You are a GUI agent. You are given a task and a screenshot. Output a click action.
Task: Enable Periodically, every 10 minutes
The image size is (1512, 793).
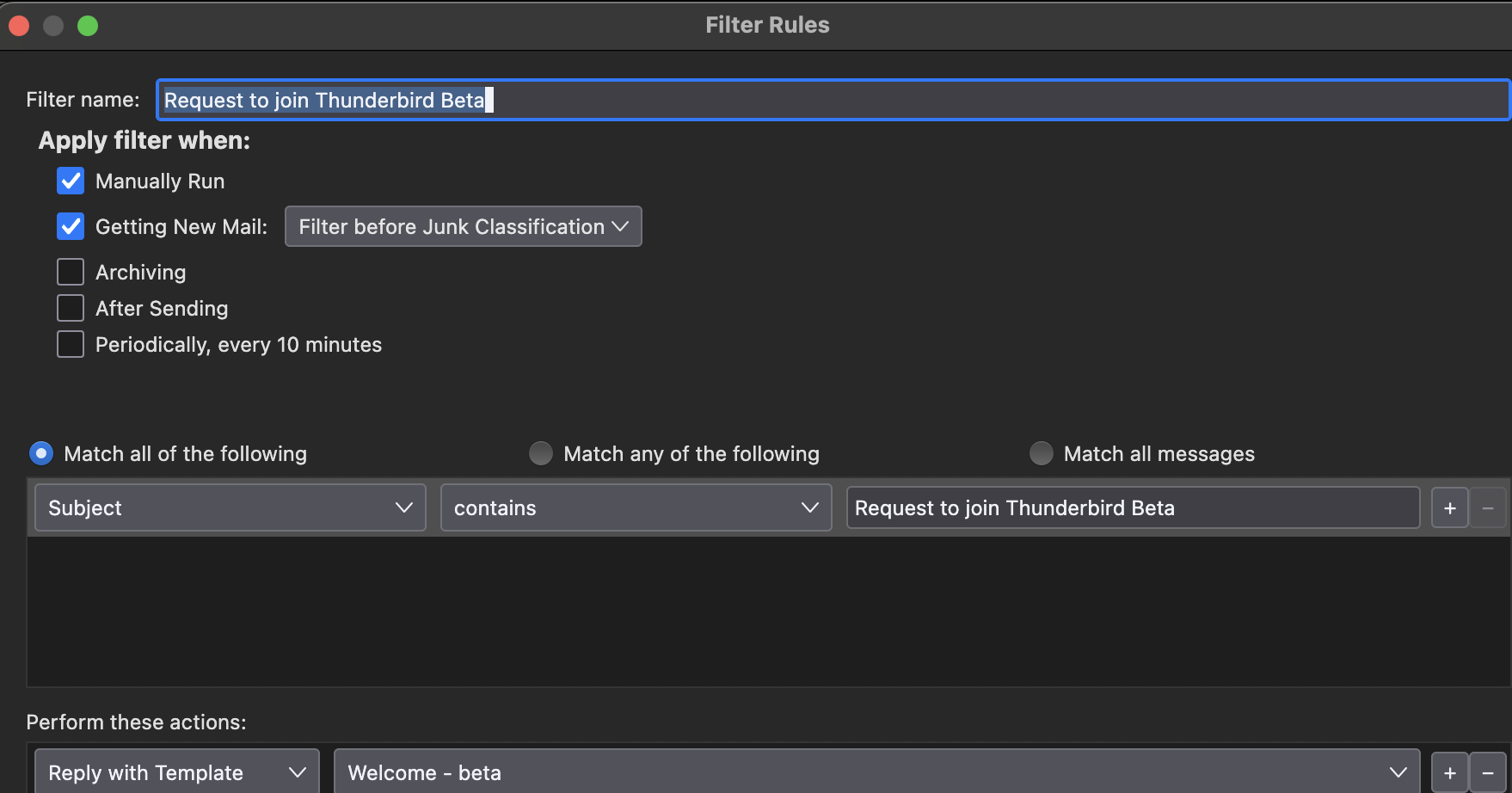pyautogui.click(x=71, y=345)
